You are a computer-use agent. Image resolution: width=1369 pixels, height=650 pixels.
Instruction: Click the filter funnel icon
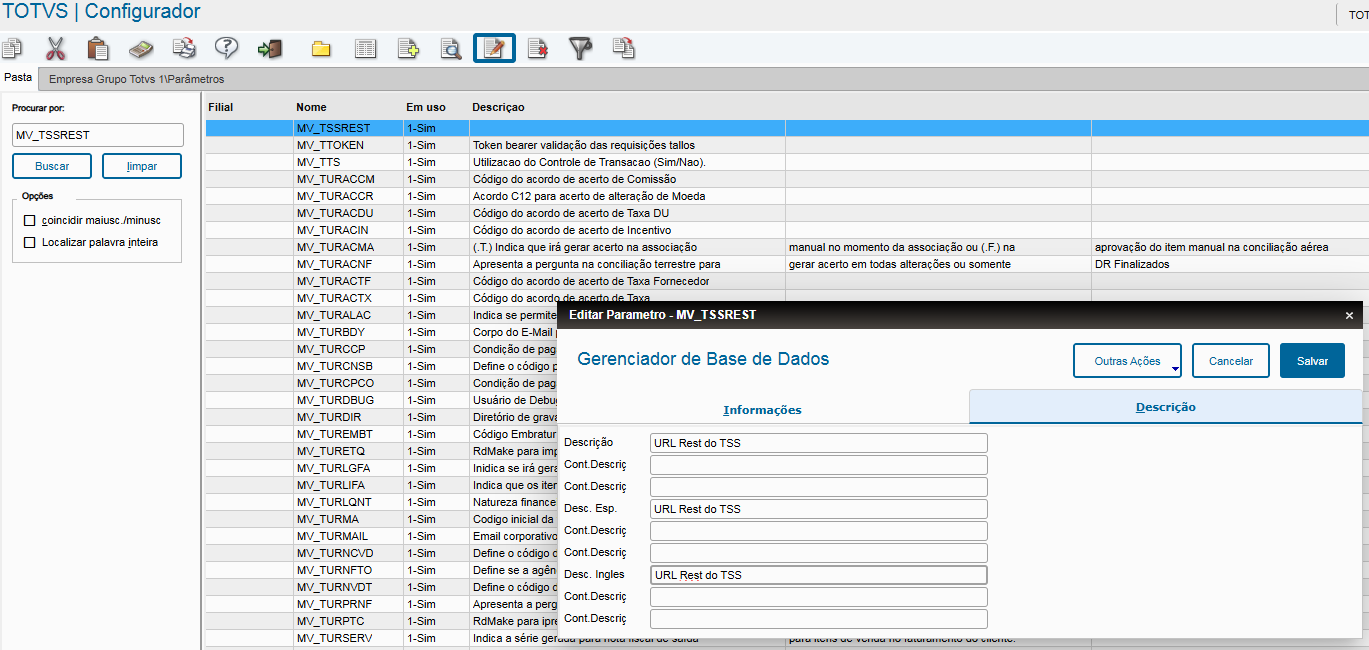pyautogui.click(x=581, y=48)
